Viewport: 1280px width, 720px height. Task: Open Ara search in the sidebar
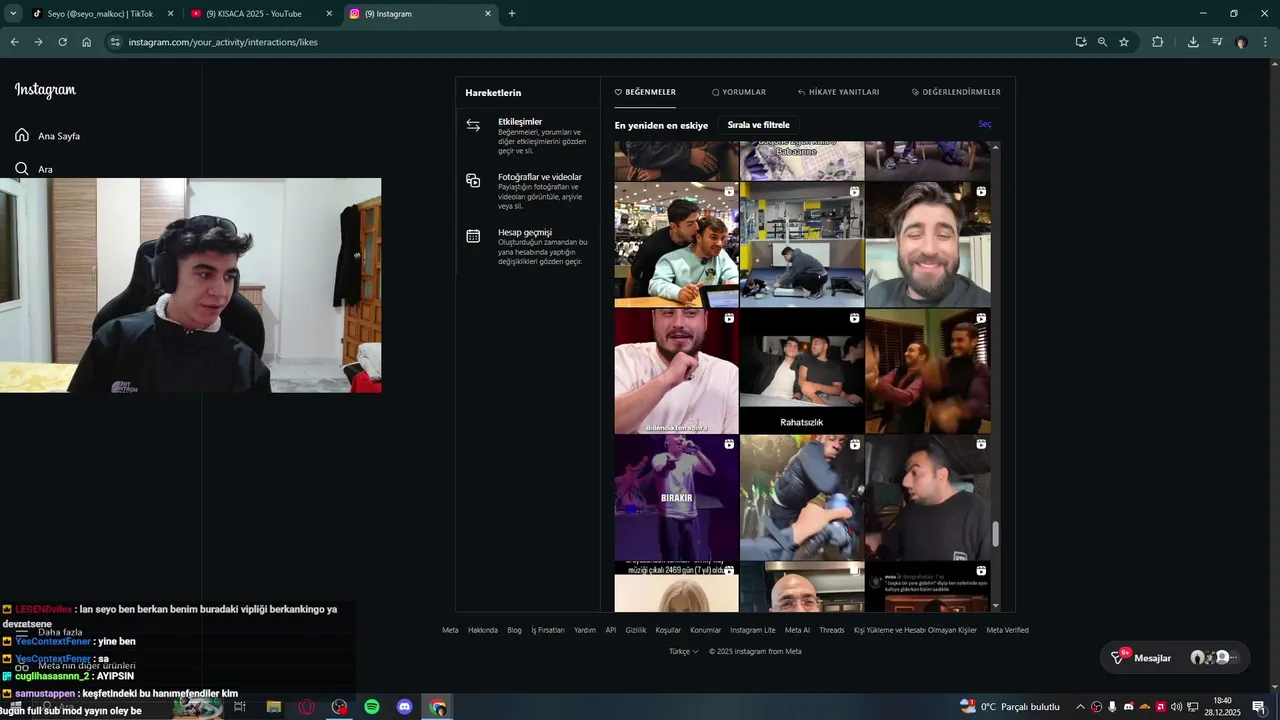(x=33, y=169)
